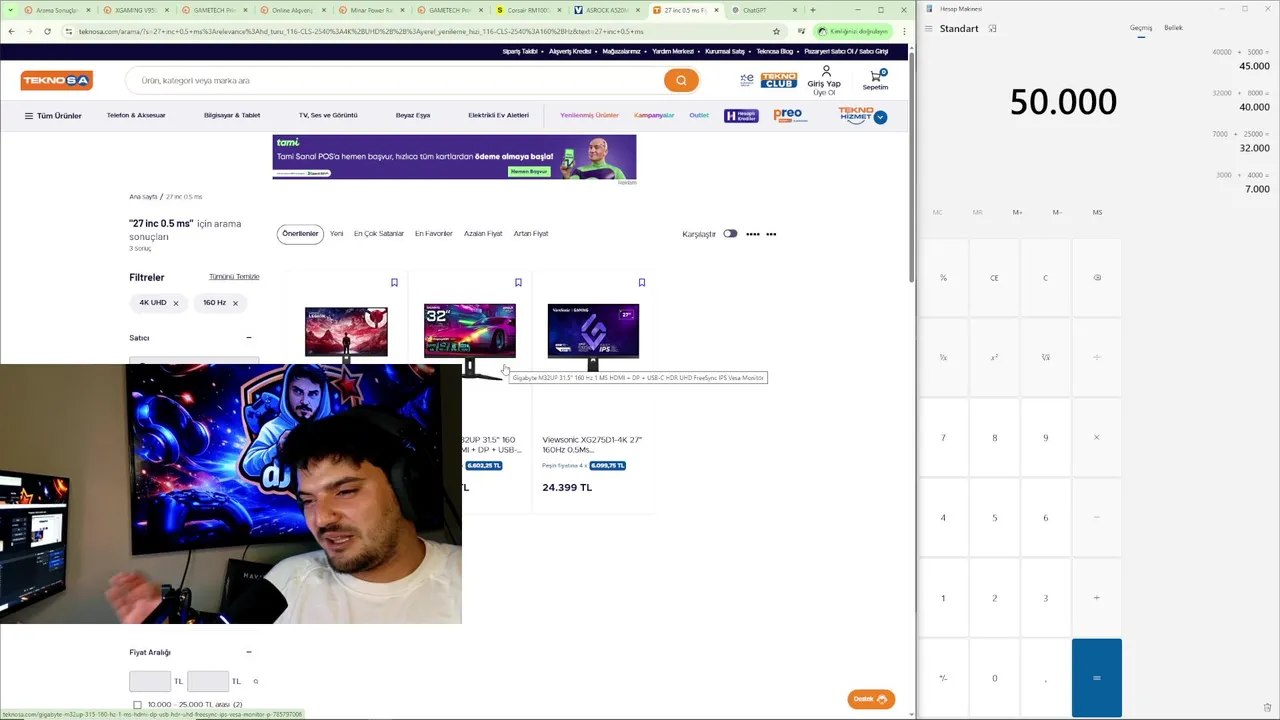Open Chrome's three-dot menu

pyautogui.click(x=904, y=31)
